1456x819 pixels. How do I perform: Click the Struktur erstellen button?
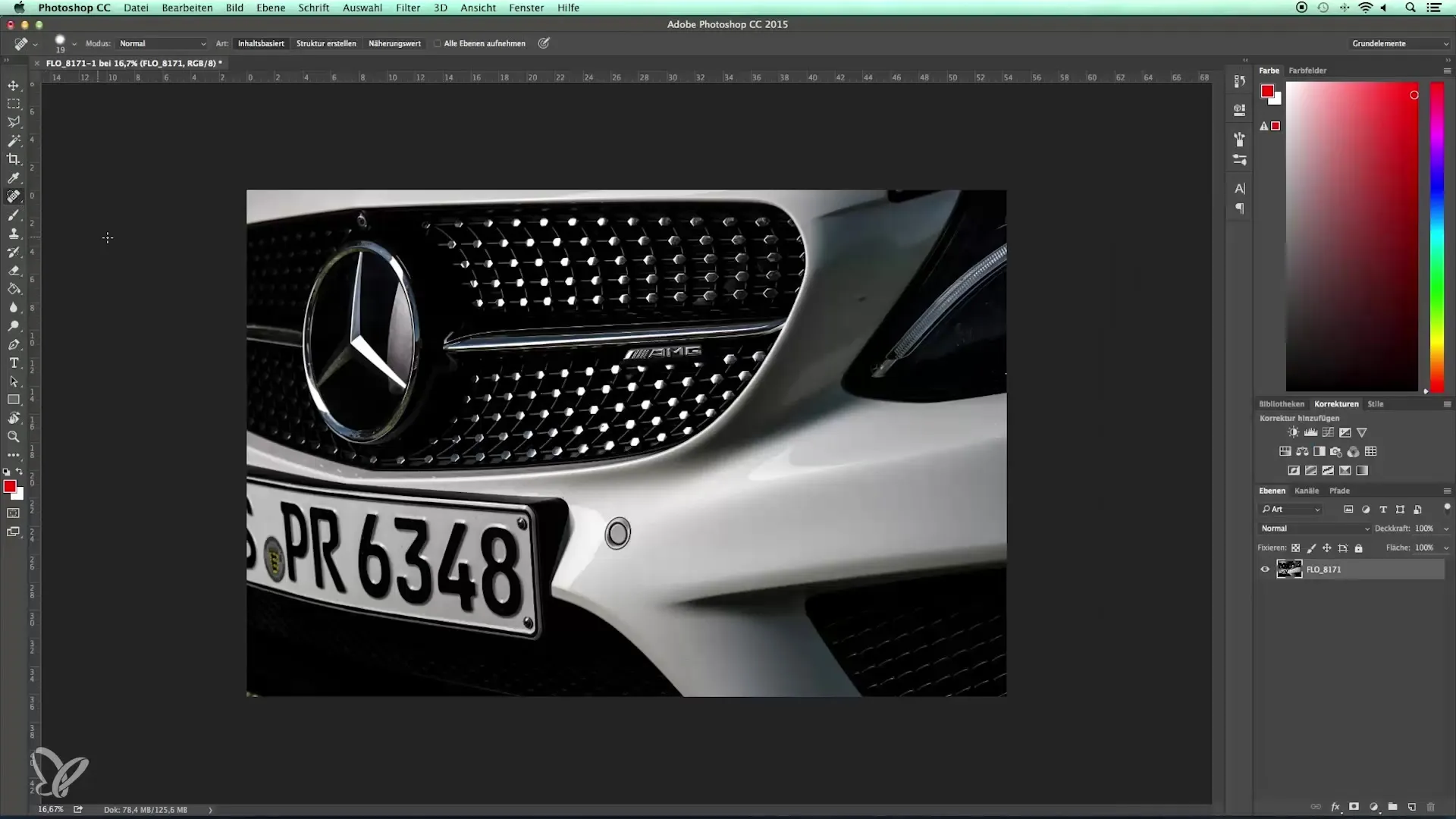326,44
